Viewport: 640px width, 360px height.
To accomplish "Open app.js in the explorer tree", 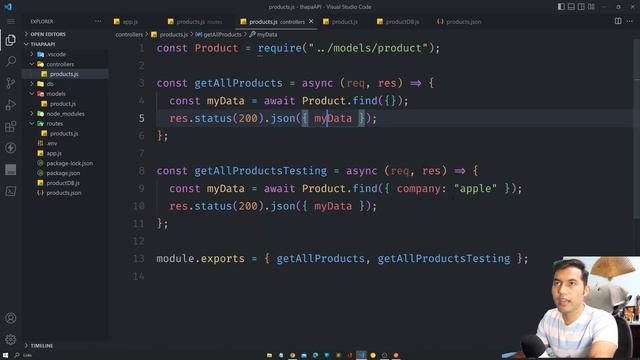I will pyautogui.click(x=53, y=153).
